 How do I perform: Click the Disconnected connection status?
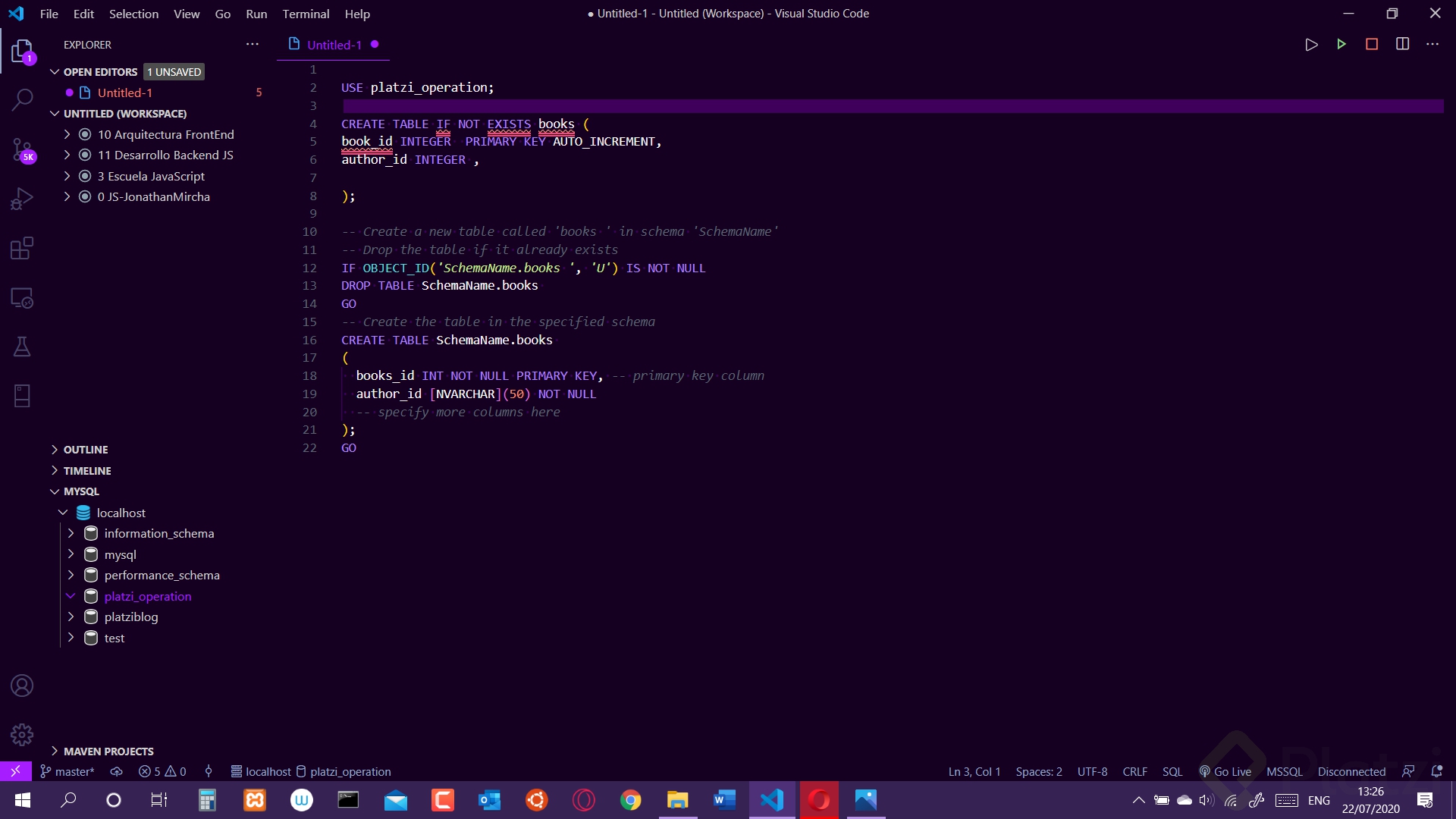click(1351, 771)
